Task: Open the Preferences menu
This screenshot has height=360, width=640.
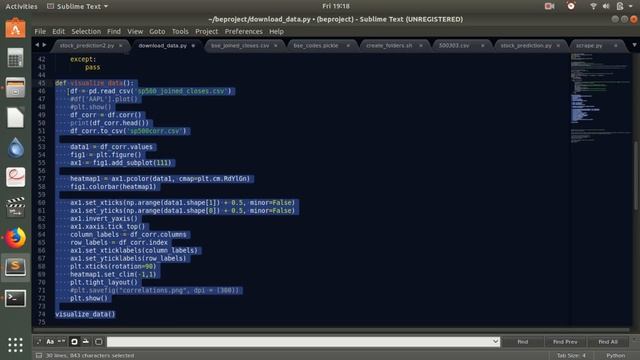Action: pyautogui.click(x=244, y=31)
